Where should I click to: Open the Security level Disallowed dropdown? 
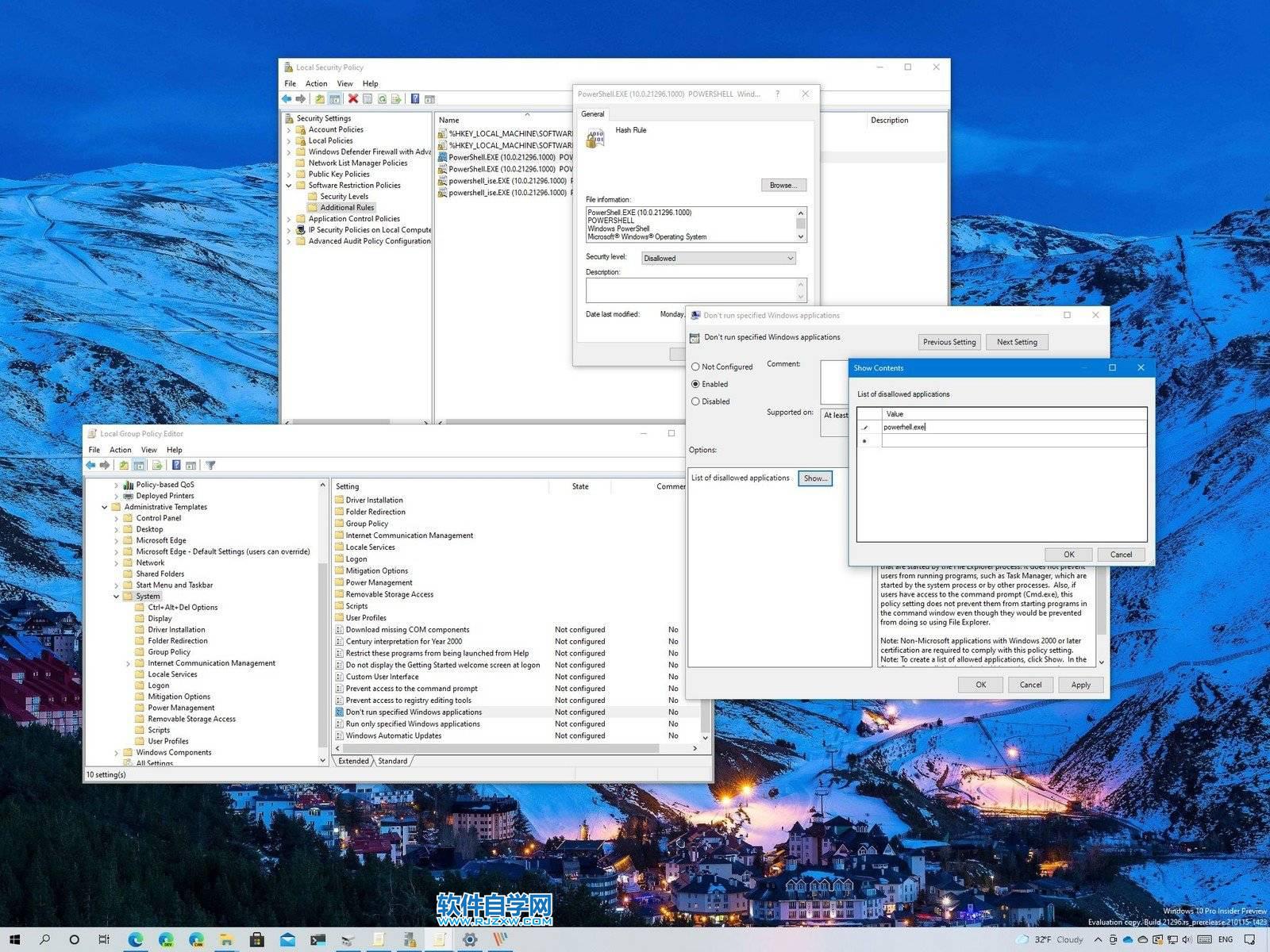[x=788, y=258]
